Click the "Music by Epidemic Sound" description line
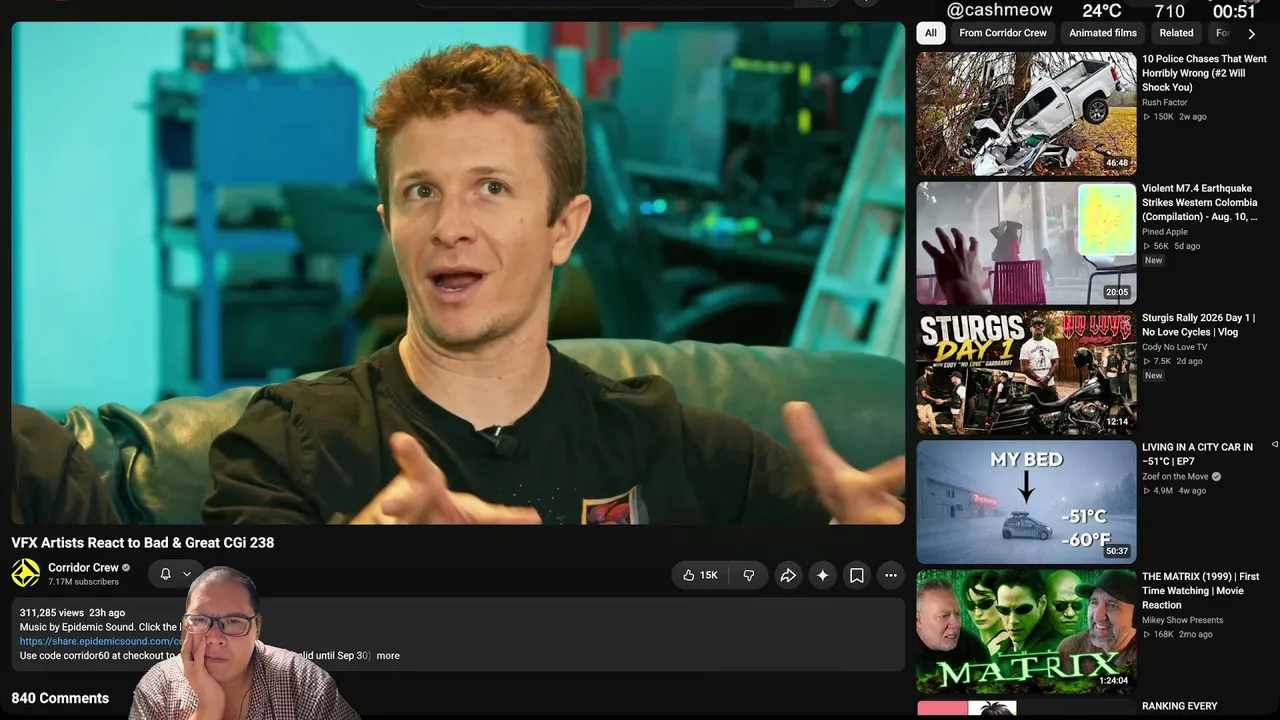Viewport: 1280px width, 720px height. 100,627
